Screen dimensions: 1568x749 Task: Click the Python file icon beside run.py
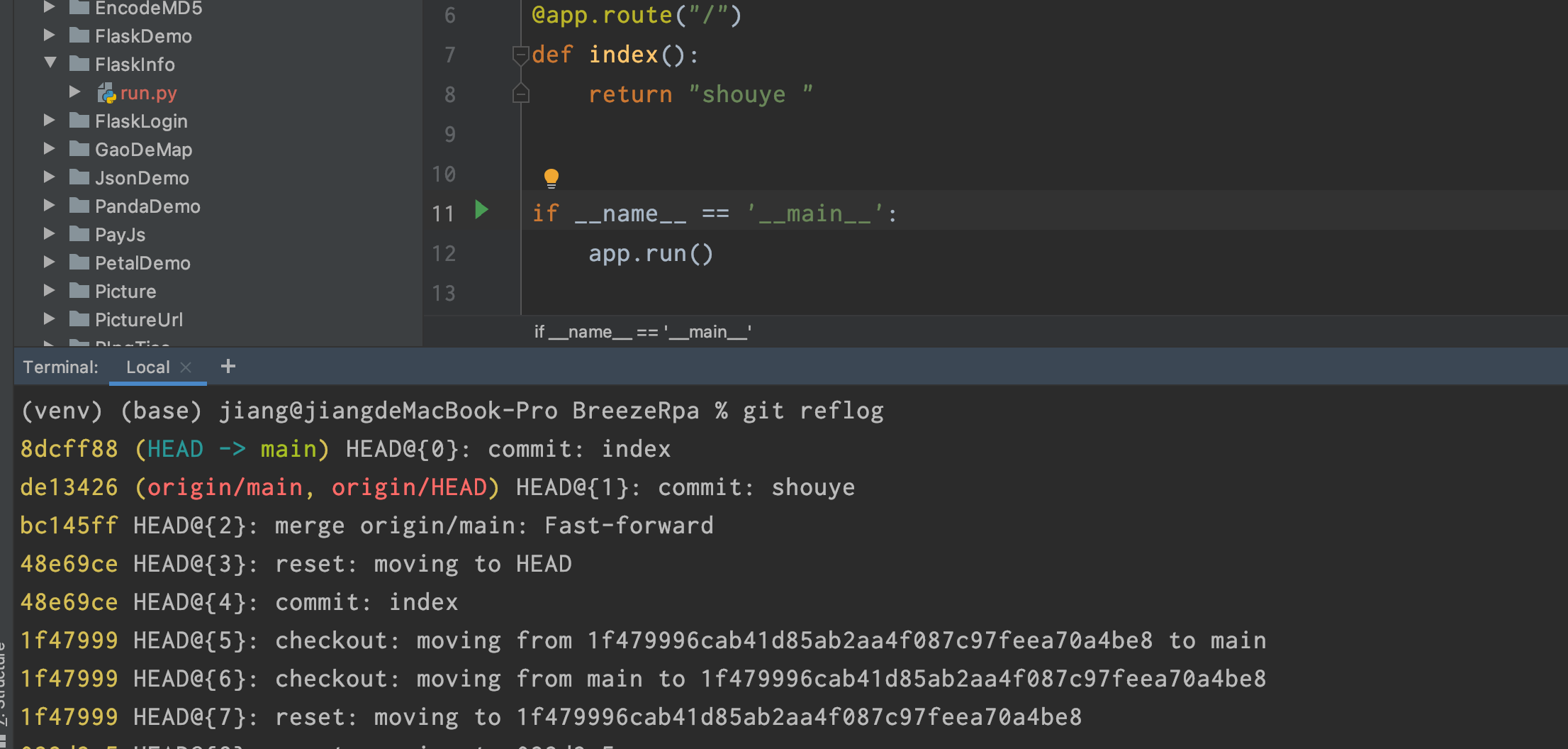coord(105,93)
